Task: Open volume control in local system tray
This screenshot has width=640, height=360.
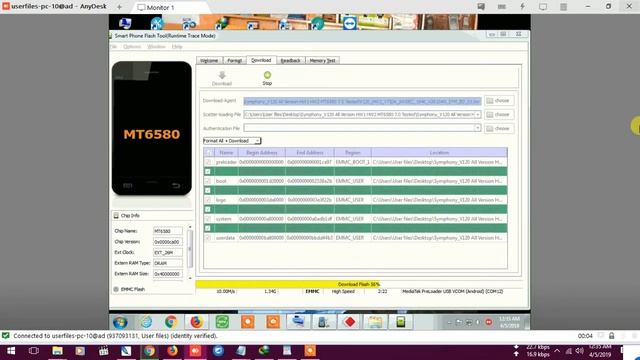Action: coord(580,351)
